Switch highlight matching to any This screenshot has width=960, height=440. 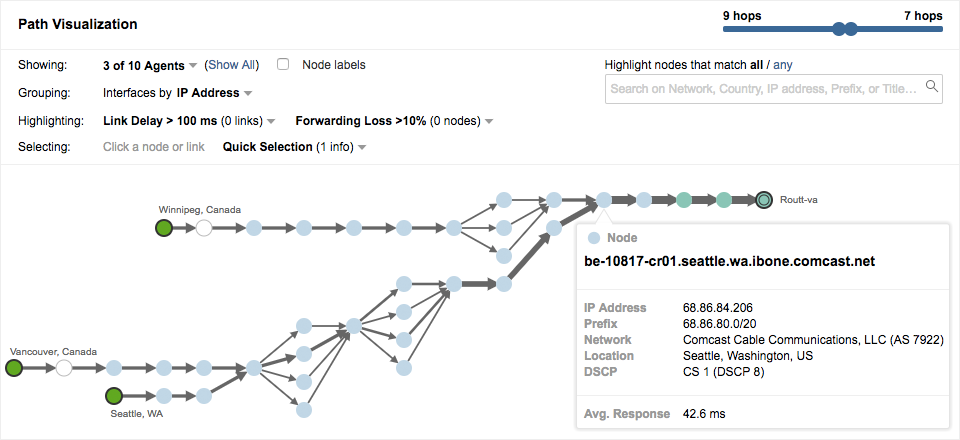[783, 65]
